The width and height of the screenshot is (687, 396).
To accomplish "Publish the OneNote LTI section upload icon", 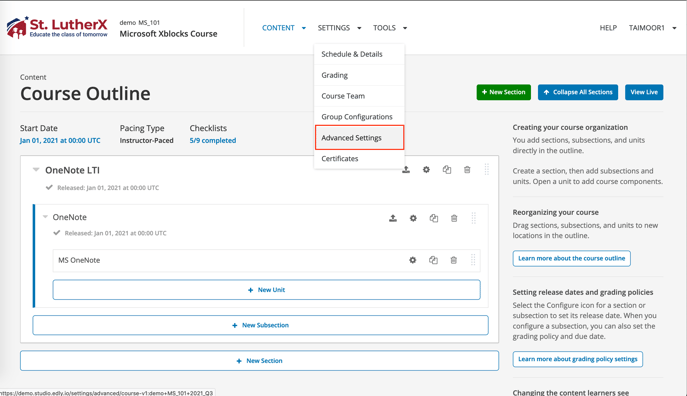I will tap(406, 170).
